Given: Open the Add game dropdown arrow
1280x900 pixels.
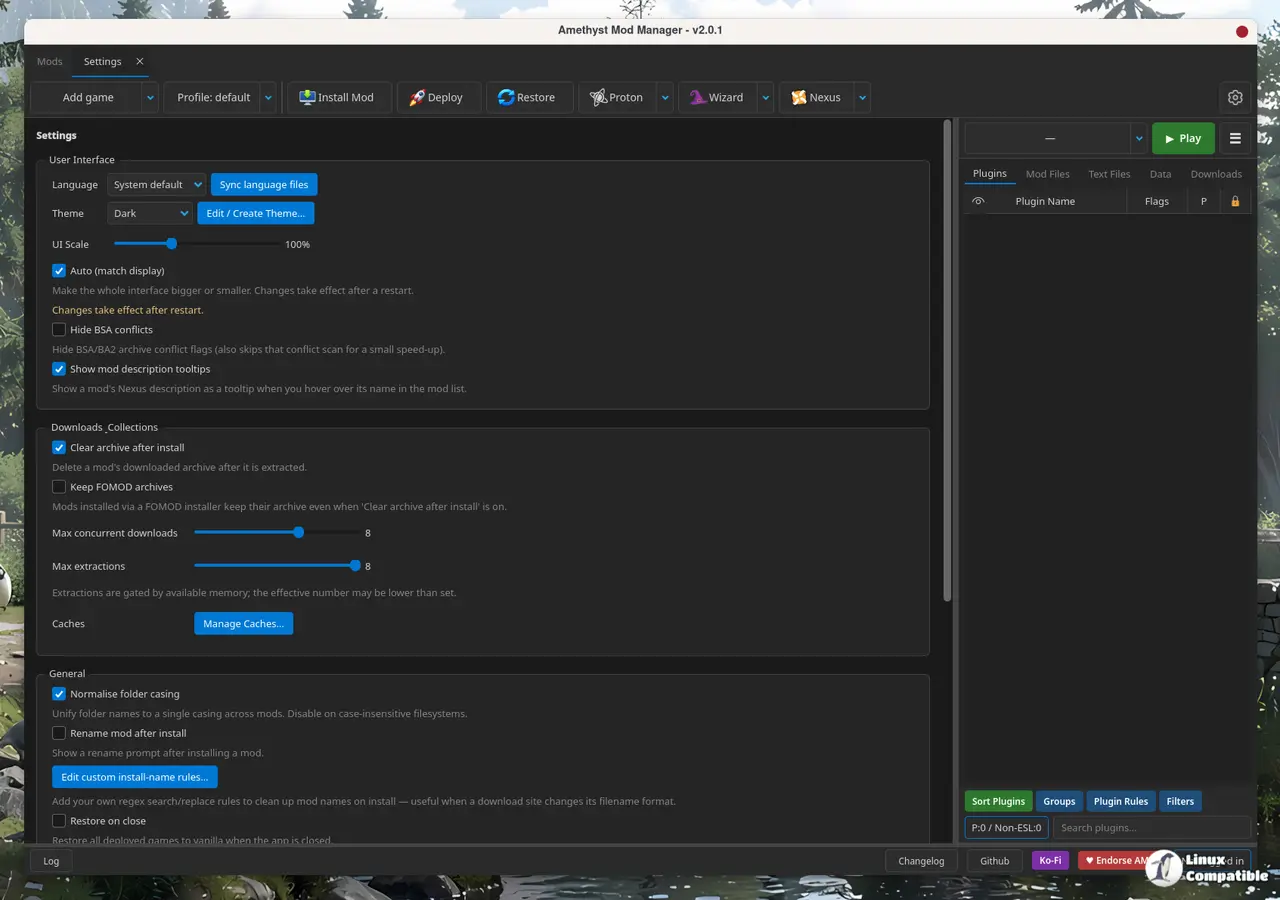Looking at the screenshot, I should (150, 97).
